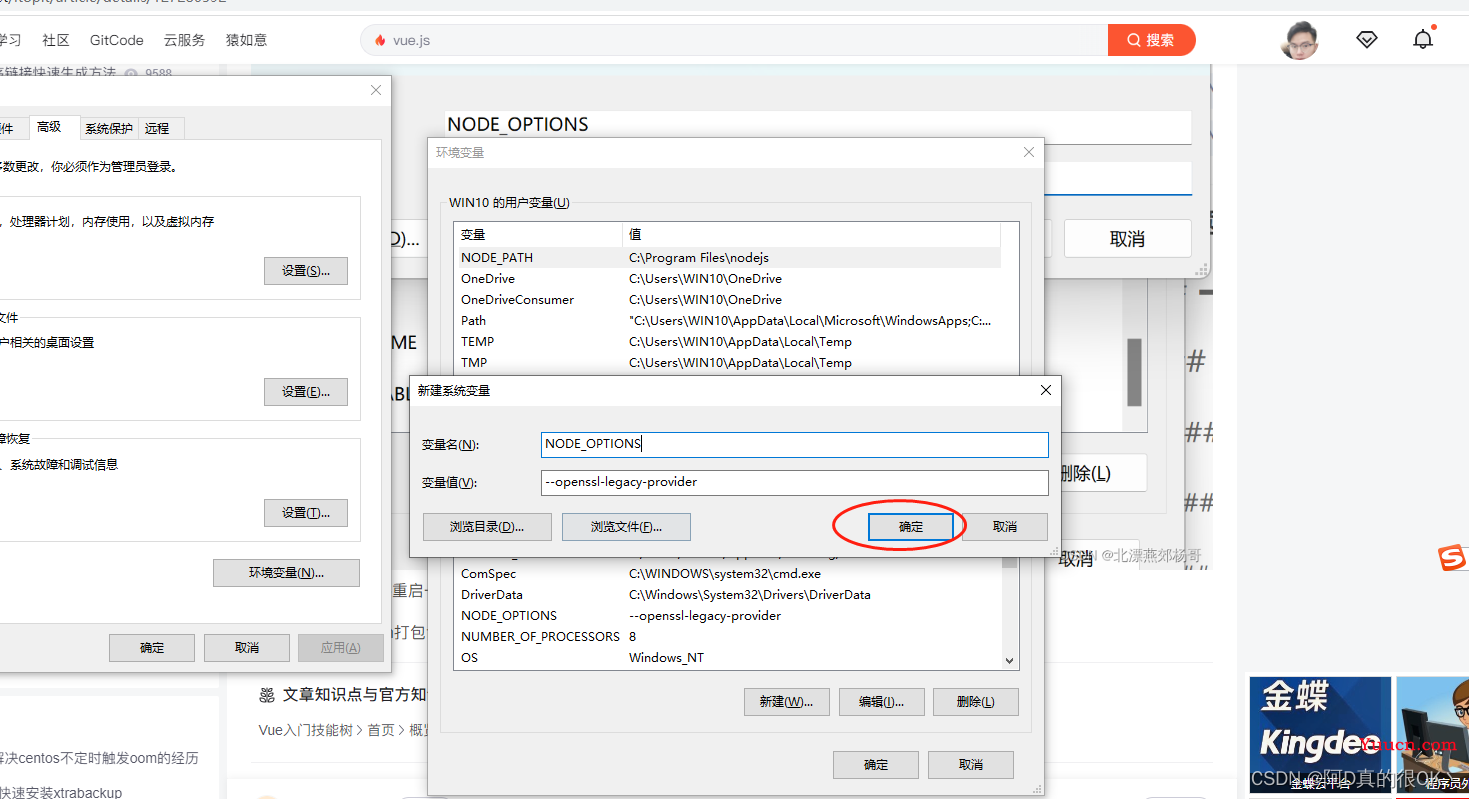
Task: Select the NUMBER_OF_PROCESSORS variable row
Action: [x=728, y=636]
